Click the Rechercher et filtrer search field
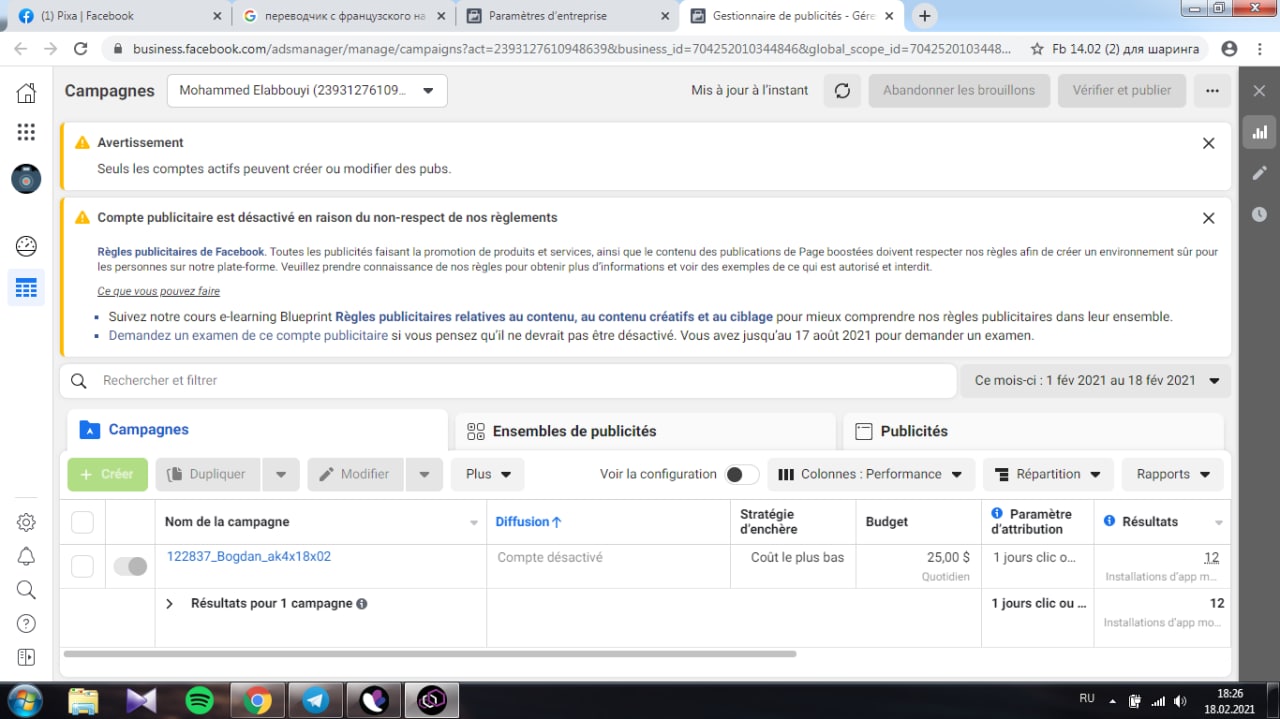The width and height of the screenshot is (1280, 719). click(509, 380)
